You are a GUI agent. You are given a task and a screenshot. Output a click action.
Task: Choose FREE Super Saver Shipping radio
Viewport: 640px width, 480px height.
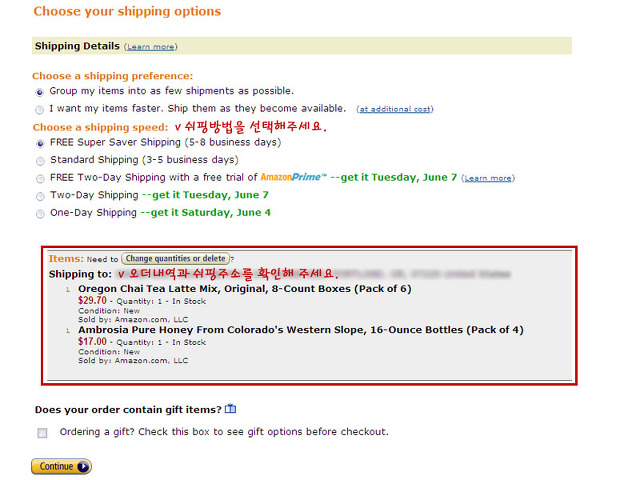point(40,144)
